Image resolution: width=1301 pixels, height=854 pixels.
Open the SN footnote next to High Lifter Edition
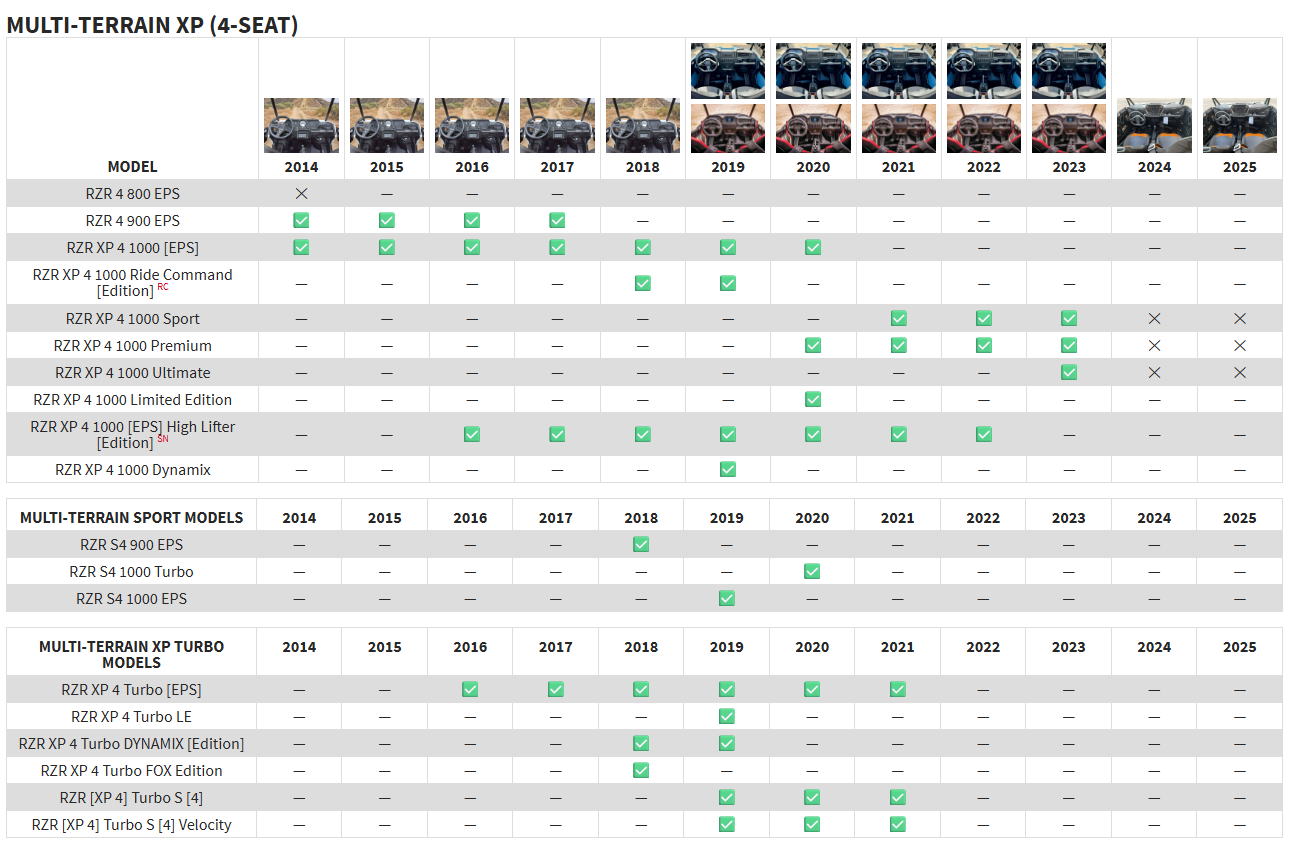tap(163, 439)
